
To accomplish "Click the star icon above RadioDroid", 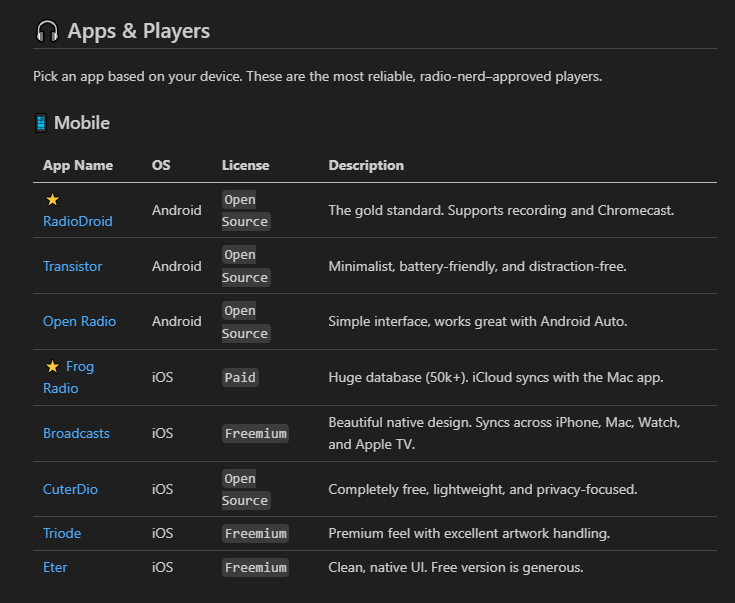I will (52, 200).
